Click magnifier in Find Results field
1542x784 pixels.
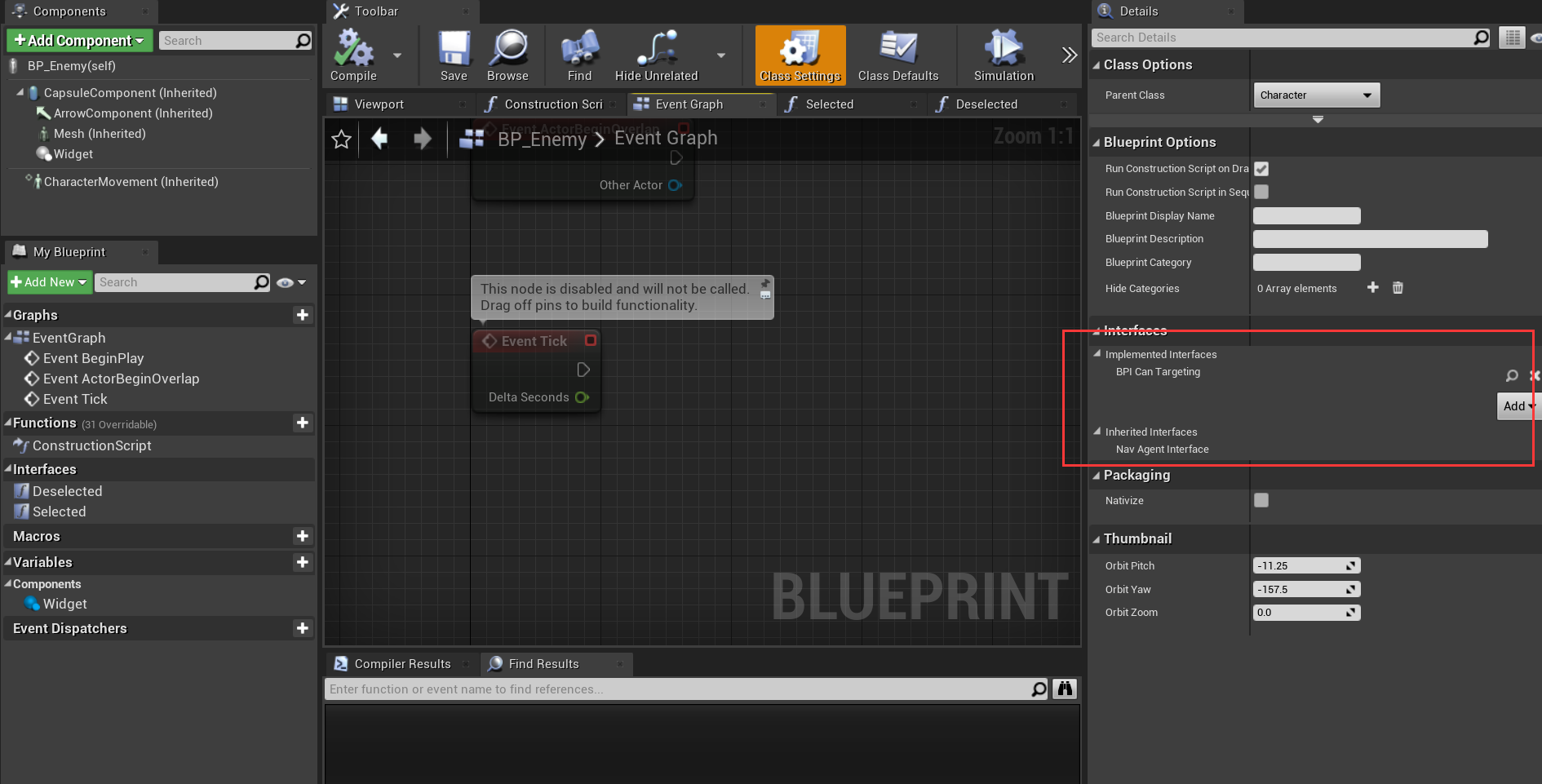(x=1039, y=689)
